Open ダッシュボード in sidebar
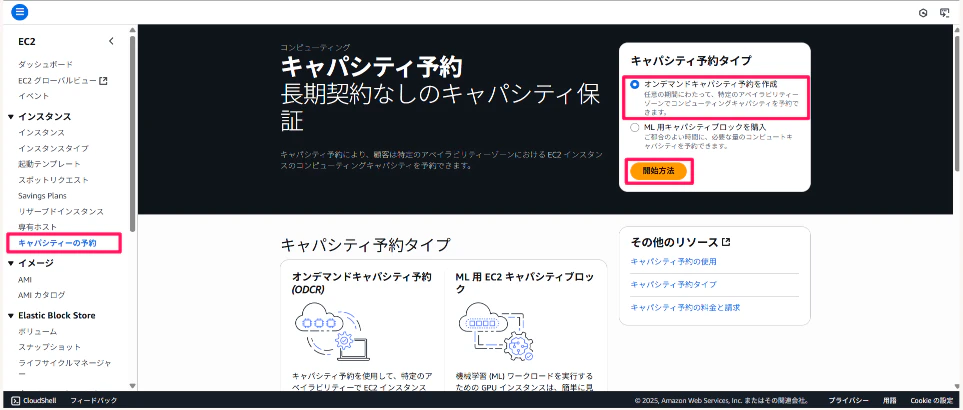The width and height of the screenshot is (963, 410). point(45,64)
